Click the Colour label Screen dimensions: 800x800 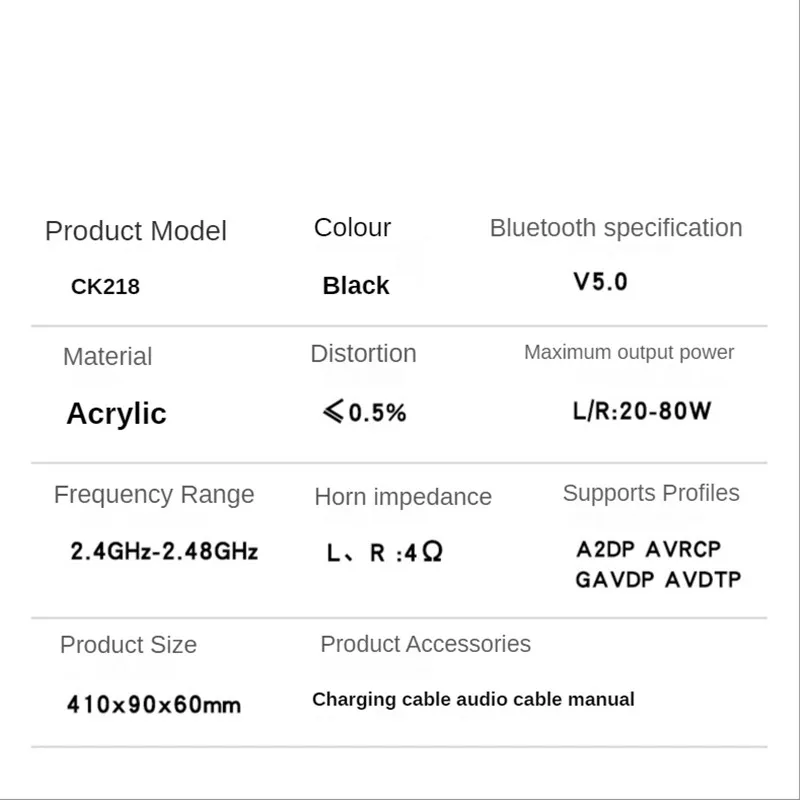click(352, 228)
